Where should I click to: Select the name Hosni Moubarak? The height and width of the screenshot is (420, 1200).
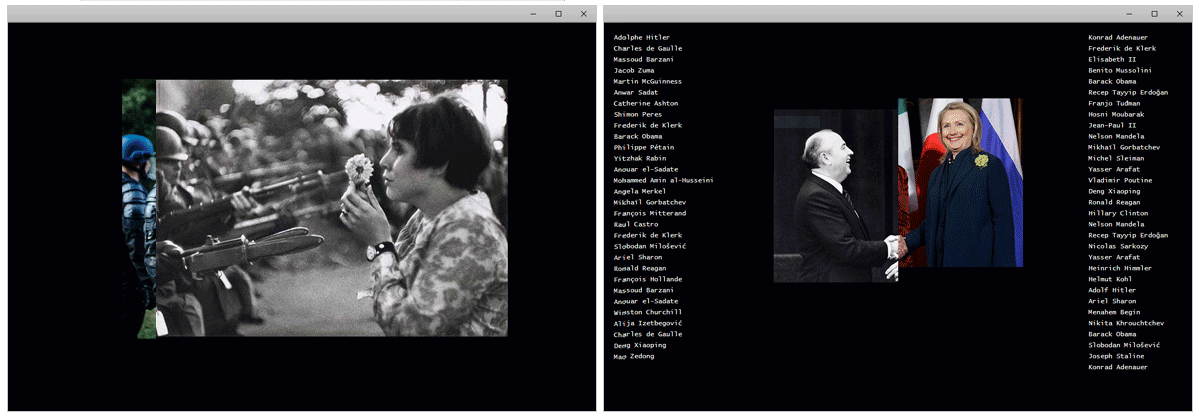[x=1117, y=114]
